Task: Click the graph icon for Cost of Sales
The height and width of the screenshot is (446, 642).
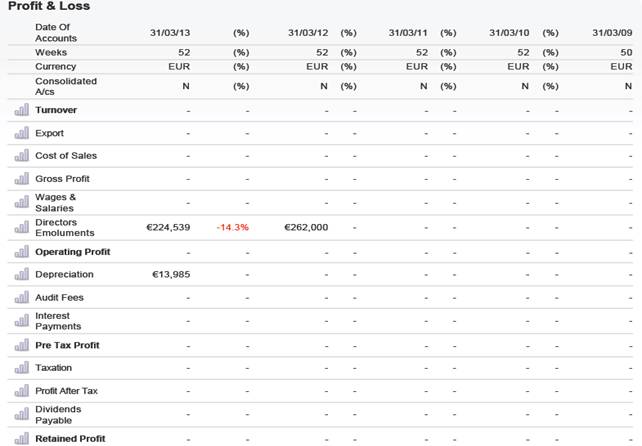Action: [21, 156]
